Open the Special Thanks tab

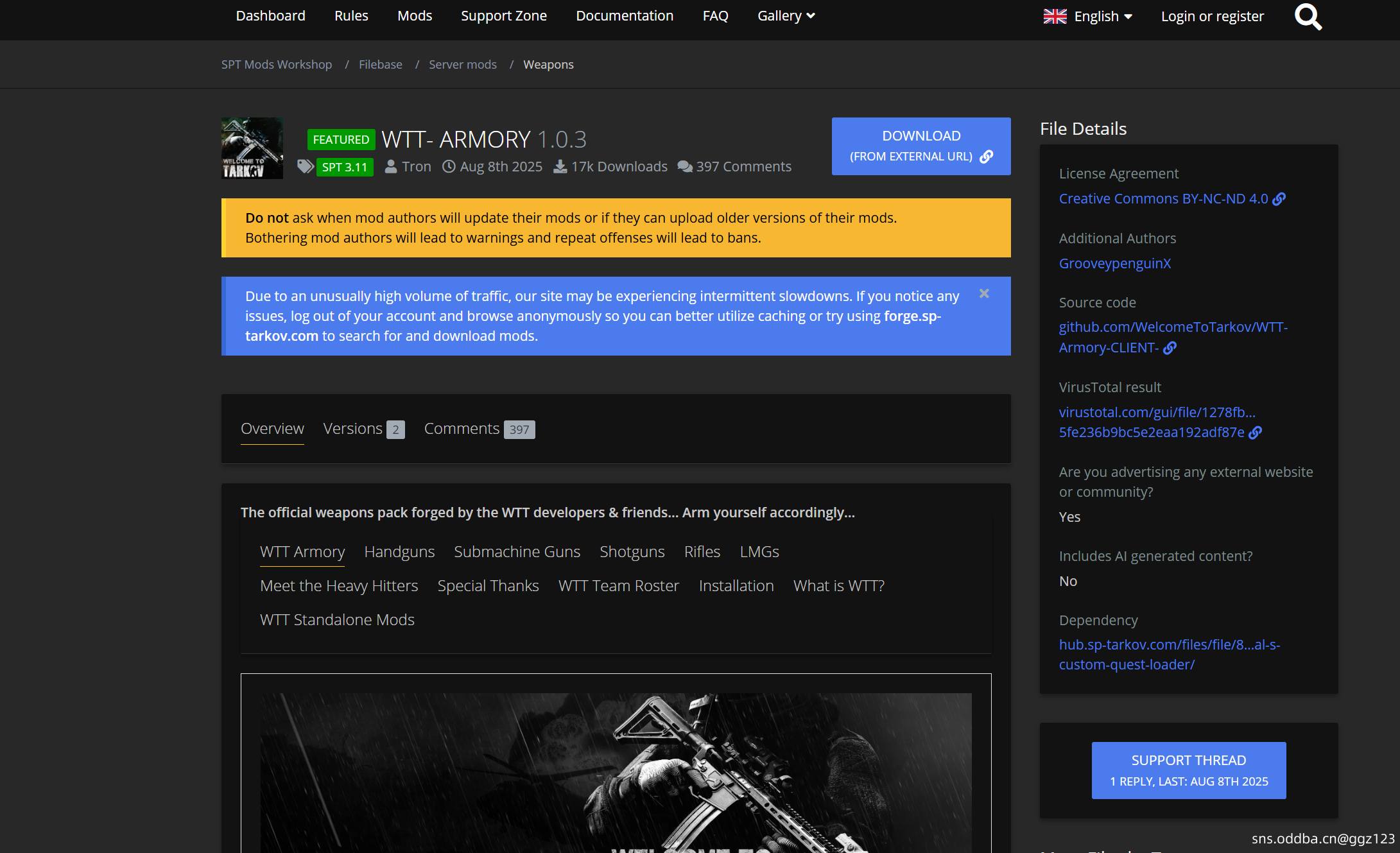[x=488, y=586]
